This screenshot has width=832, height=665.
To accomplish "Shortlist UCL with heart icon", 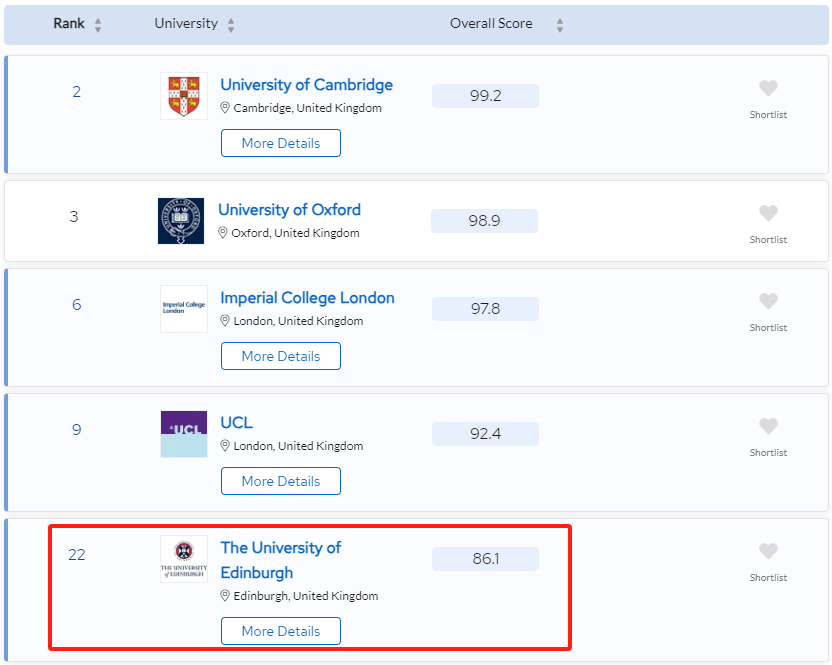I will pyautogui.click(x=768, y=426).
